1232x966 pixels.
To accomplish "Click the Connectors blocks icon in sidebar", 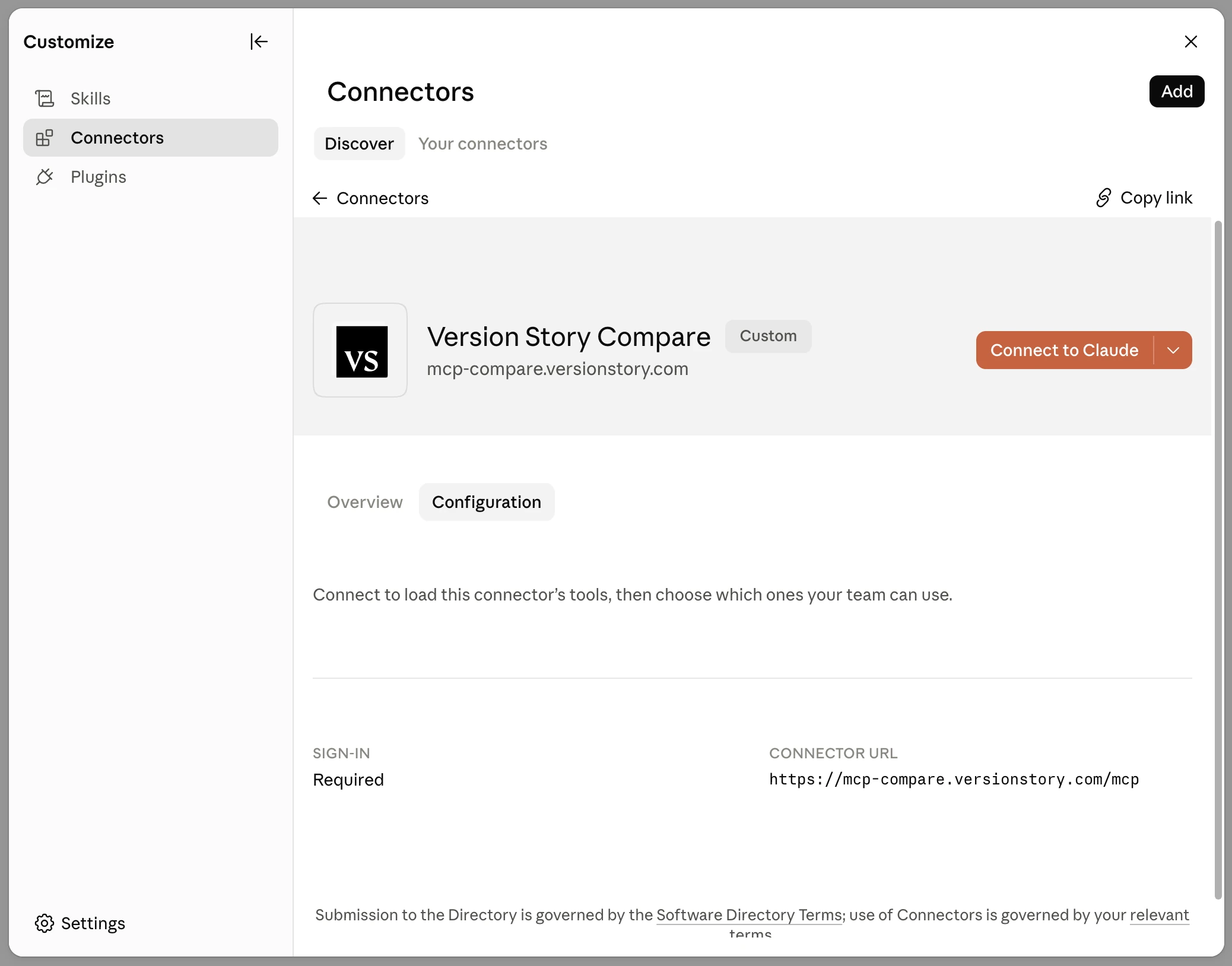I will pos(45,138).
